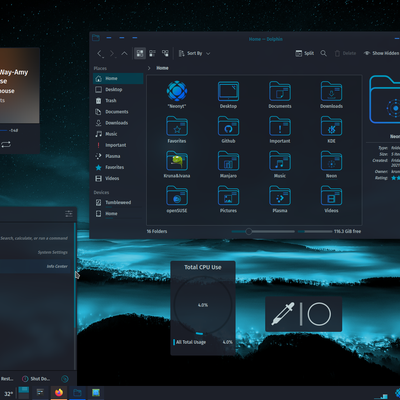The width and height of the screenshot is (400, 400).
Task: Open Firefox from the taskbar
Action: (x=59, y=393)
